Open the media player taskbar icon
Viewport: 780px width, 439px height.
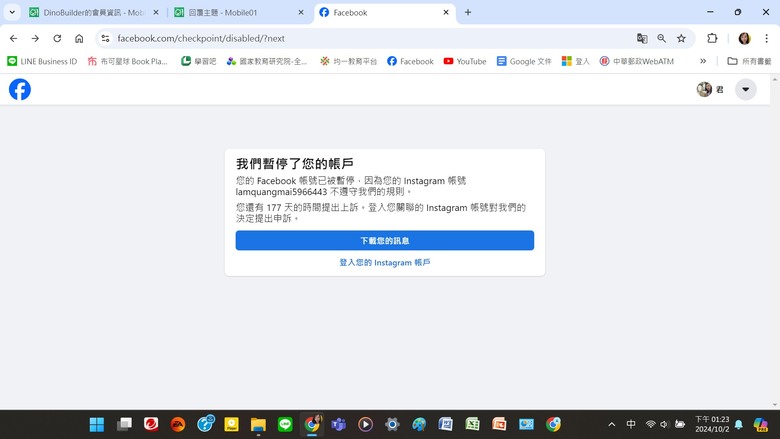pos(366,424)
